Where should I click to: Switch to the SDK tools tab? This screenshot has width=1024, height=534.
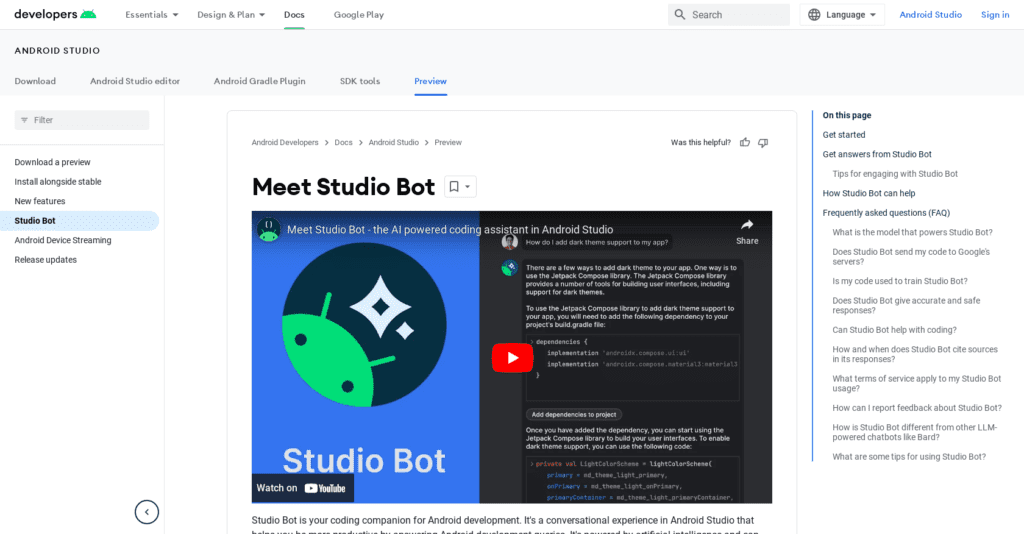pos(360,81)
